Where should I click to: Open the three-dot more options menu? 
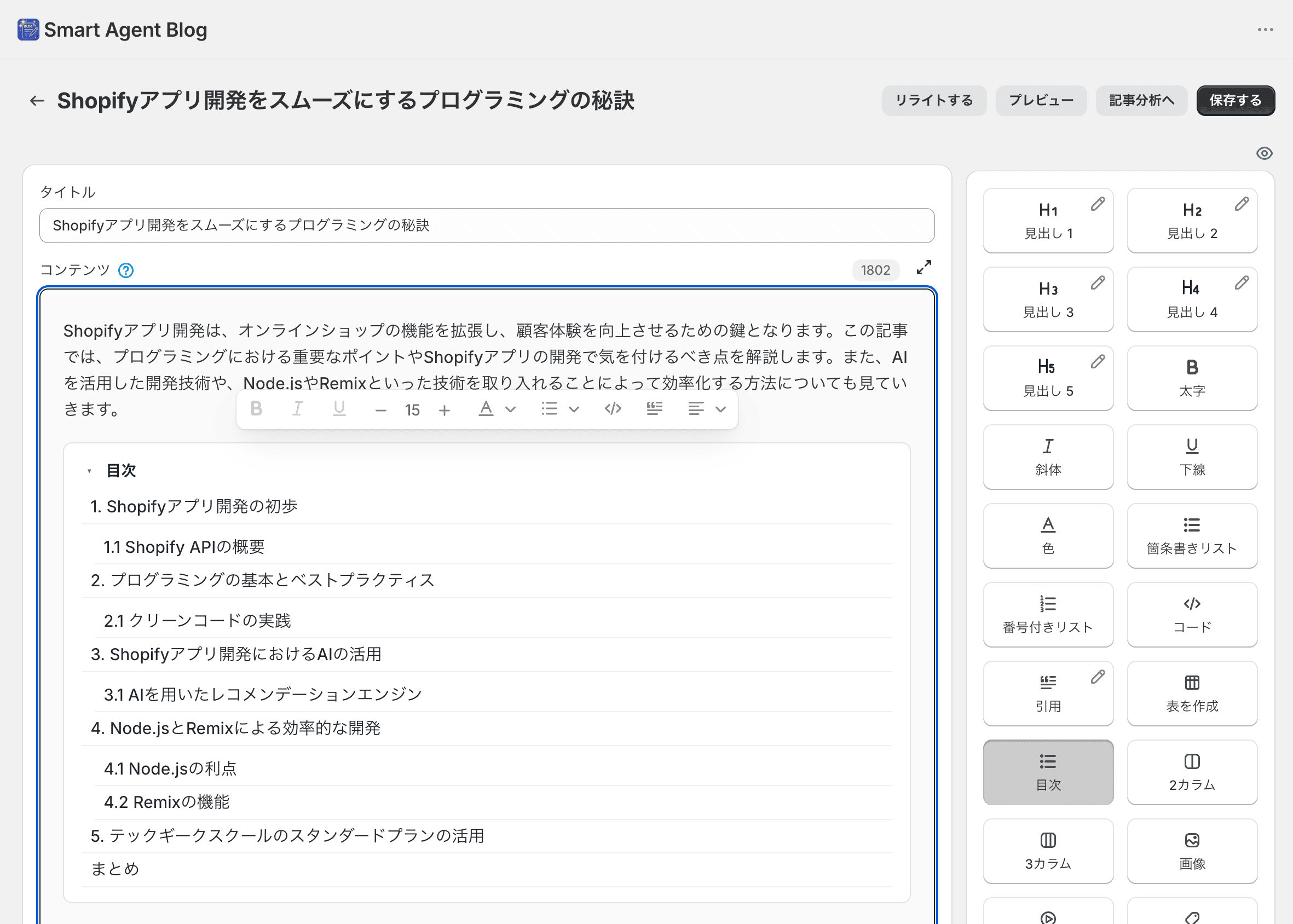pyautogui.click(x=1265, y=30)
